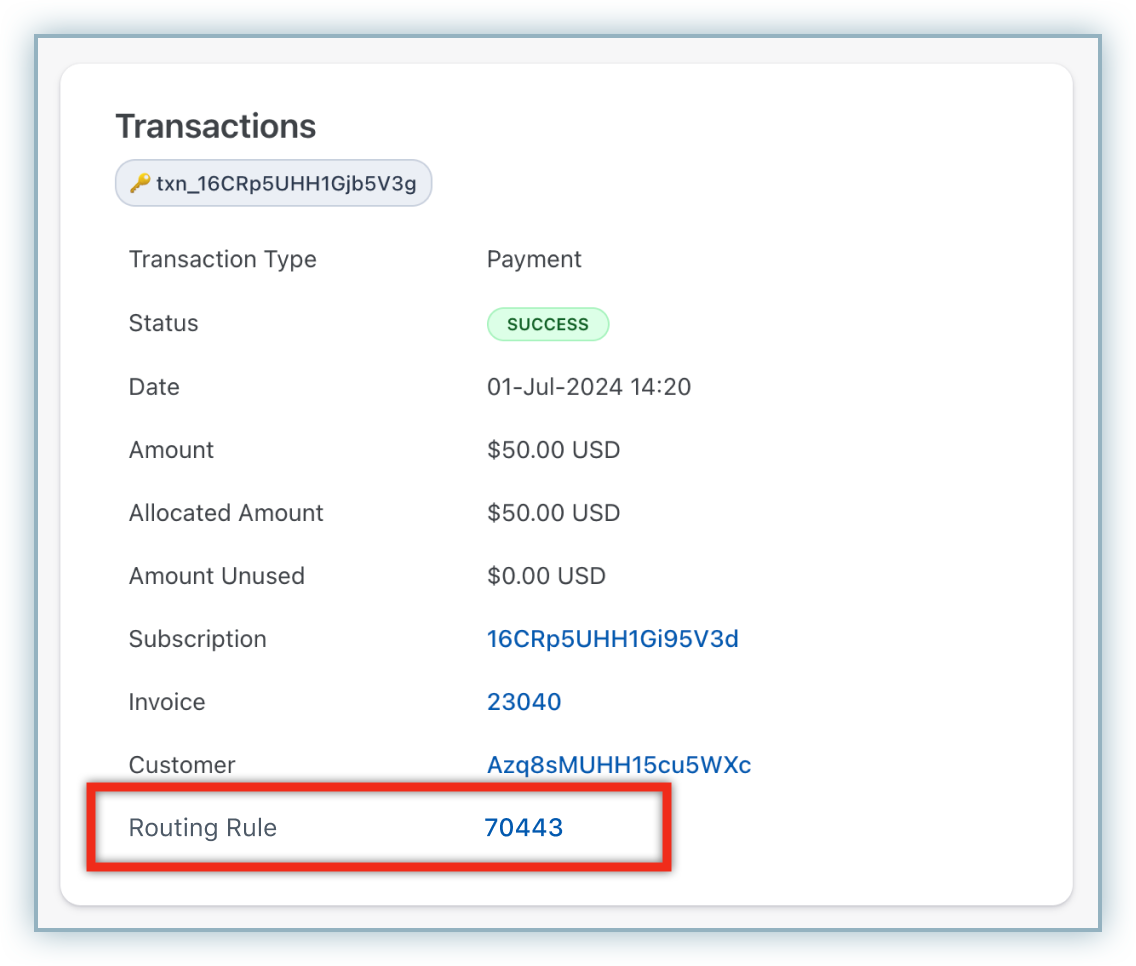Viewport: 1136px width, 966px height.
Task: Click the Transactions heading
Action: pyautogui.click(x=215, y=126)
